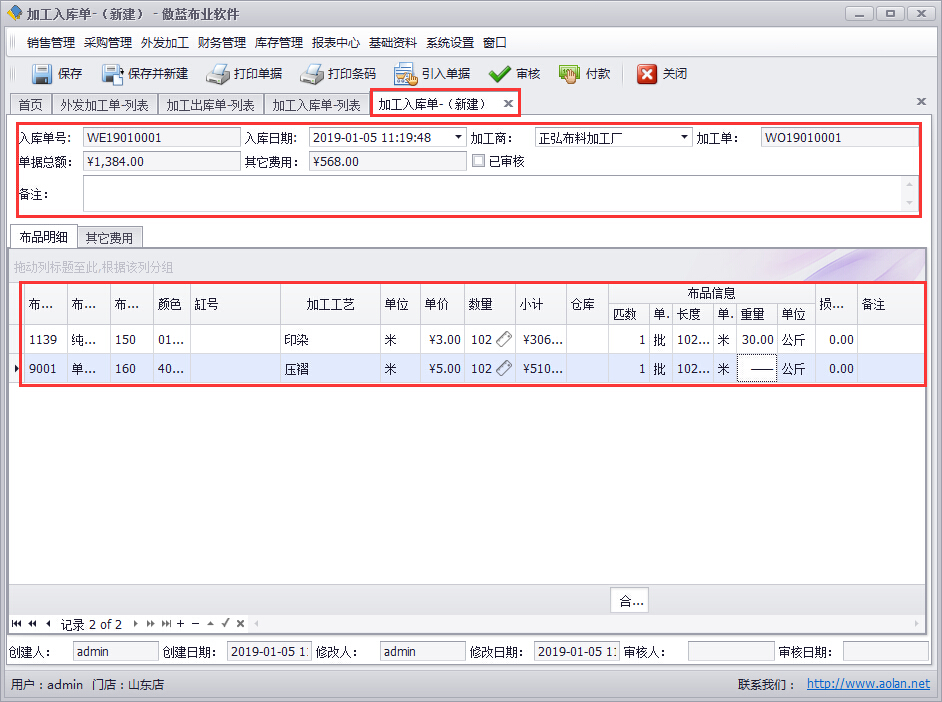Click the red 关闭 close icon in toolbar

(647, 74)
